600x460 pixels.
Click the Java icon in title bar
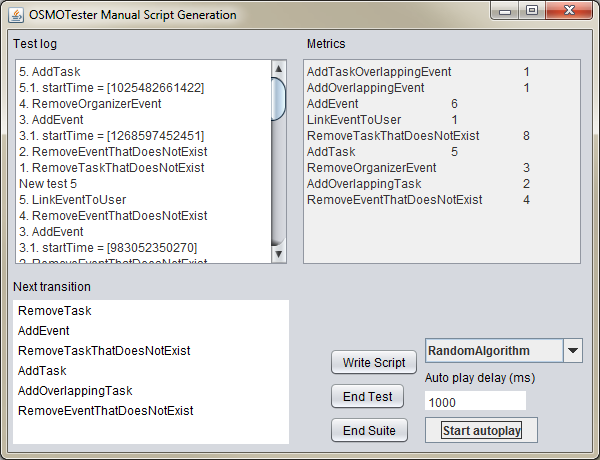(15, 15)
